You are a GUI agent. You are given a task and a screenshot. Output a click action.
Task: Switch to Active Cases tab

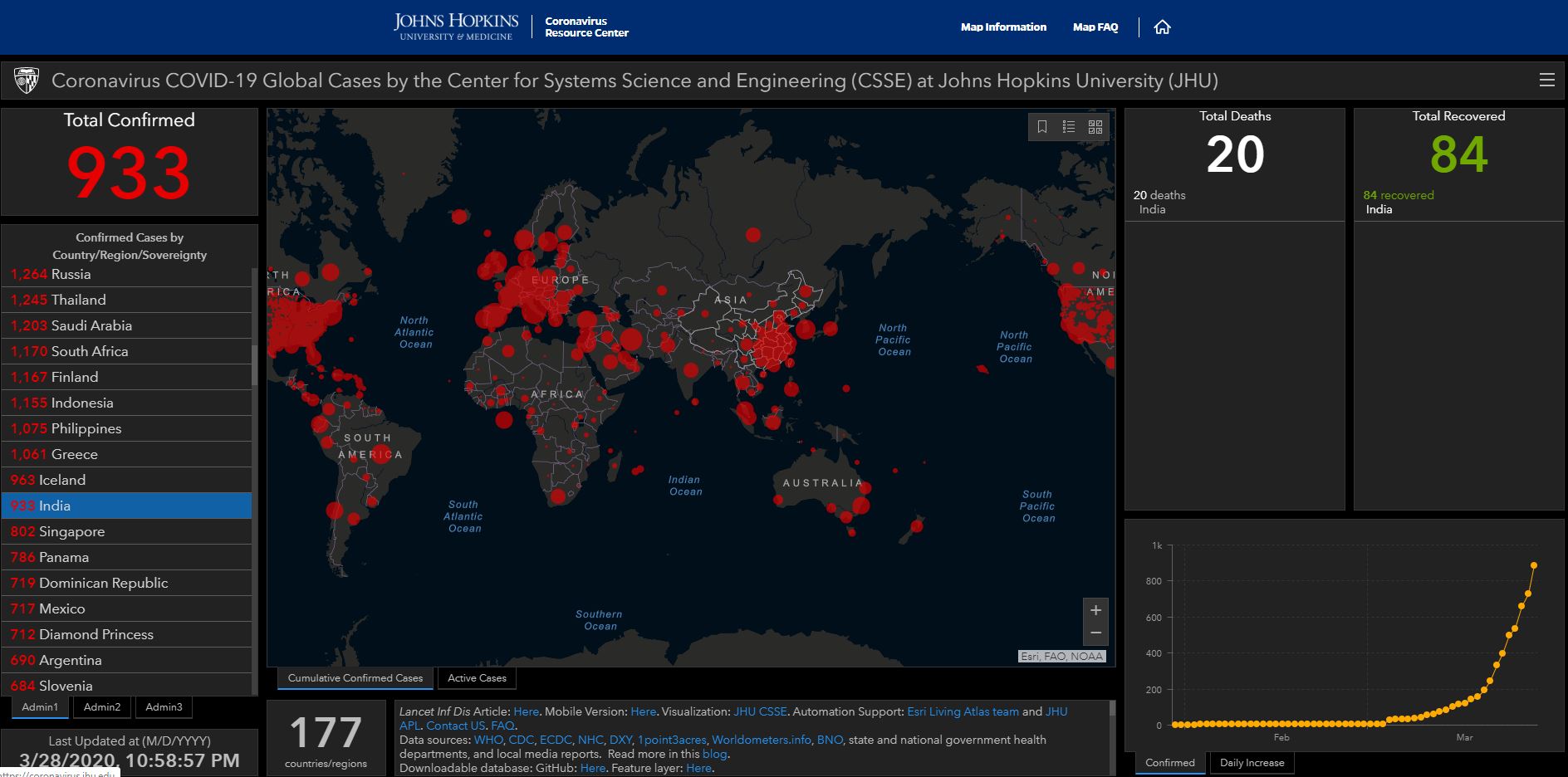[x=477, y=678]
